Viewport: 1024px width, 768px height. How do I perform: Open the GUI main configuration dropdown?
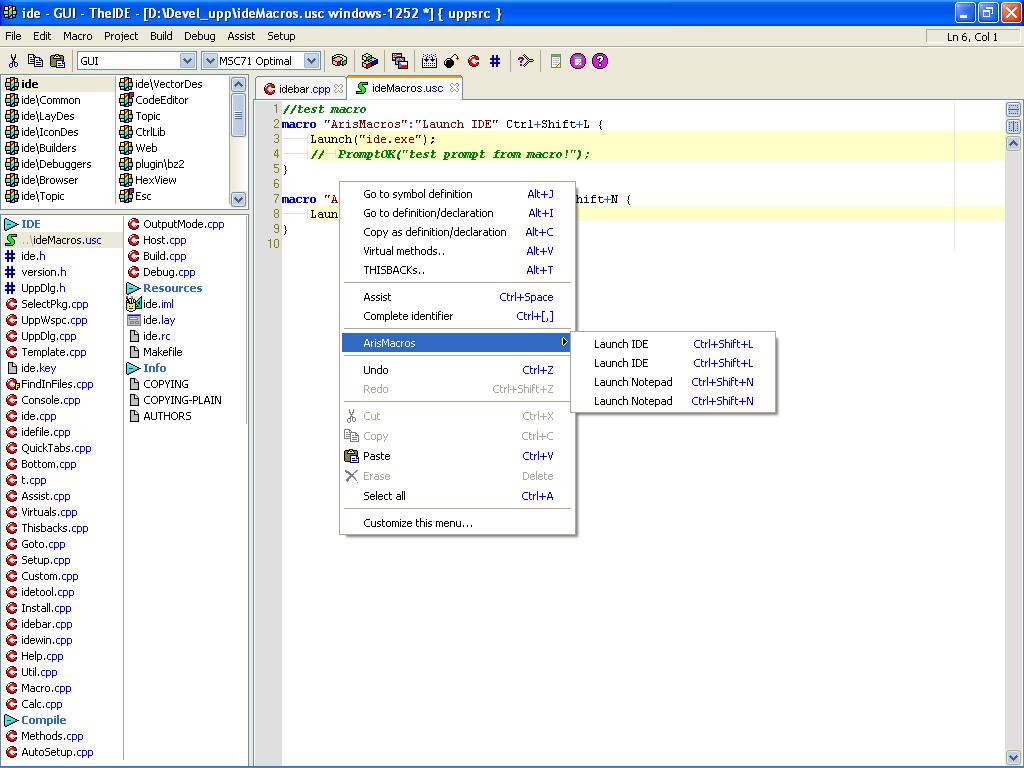[x=186, y=61]
